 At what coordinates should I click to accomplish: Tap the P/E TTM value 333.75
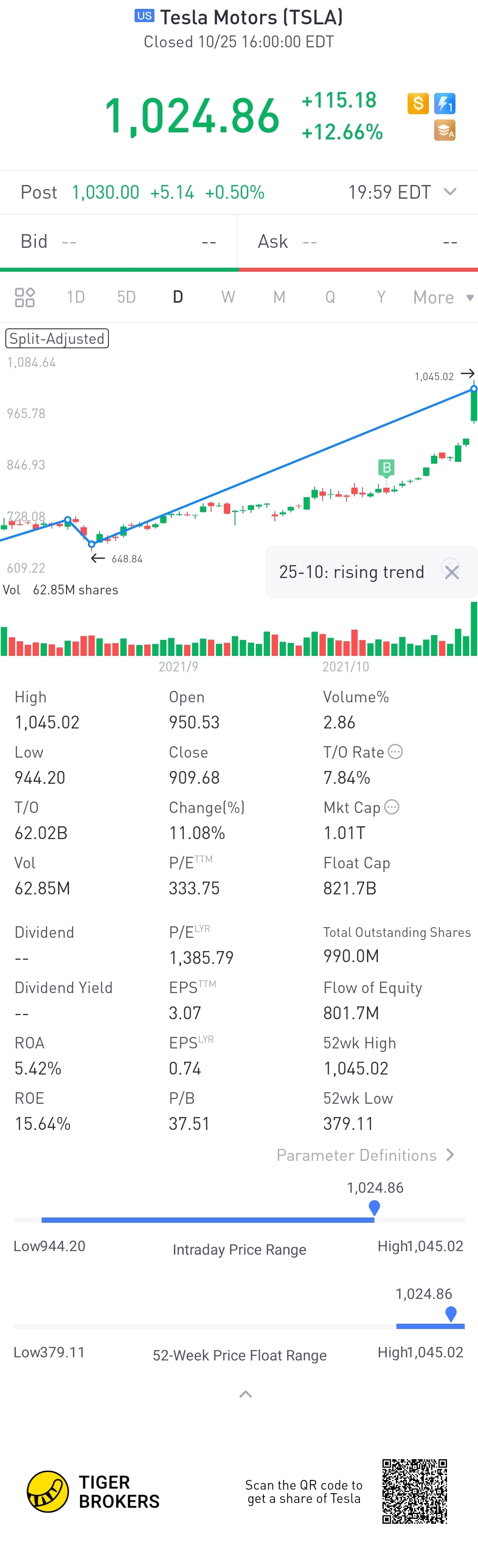click(194, 889)
